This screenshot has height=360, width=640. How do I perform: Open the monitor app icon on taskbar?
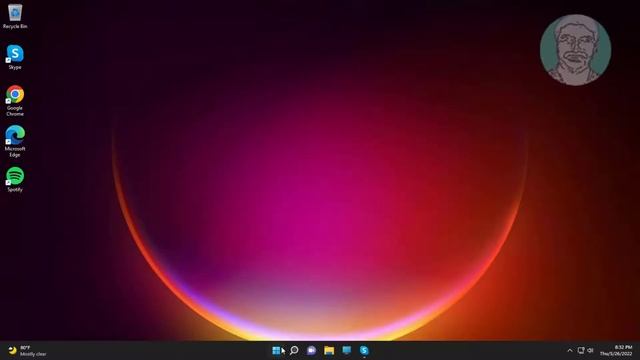(x=347, y=351)
